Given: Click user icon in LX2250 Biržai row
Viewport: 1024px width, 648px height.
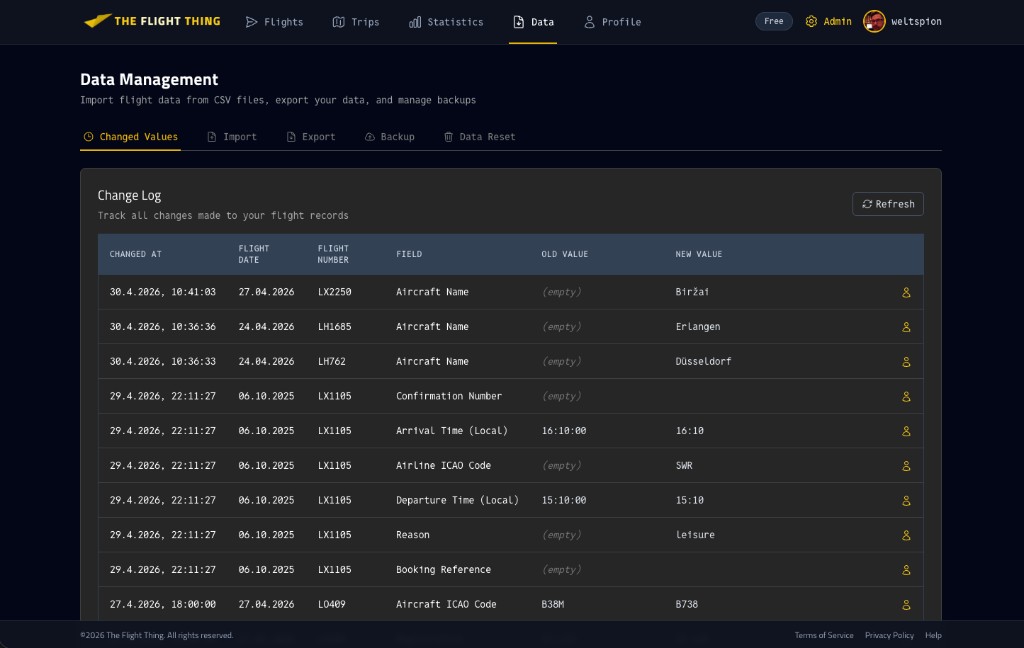Looking at the screenshot, I should pyautogui.click(x=906, y=293).
